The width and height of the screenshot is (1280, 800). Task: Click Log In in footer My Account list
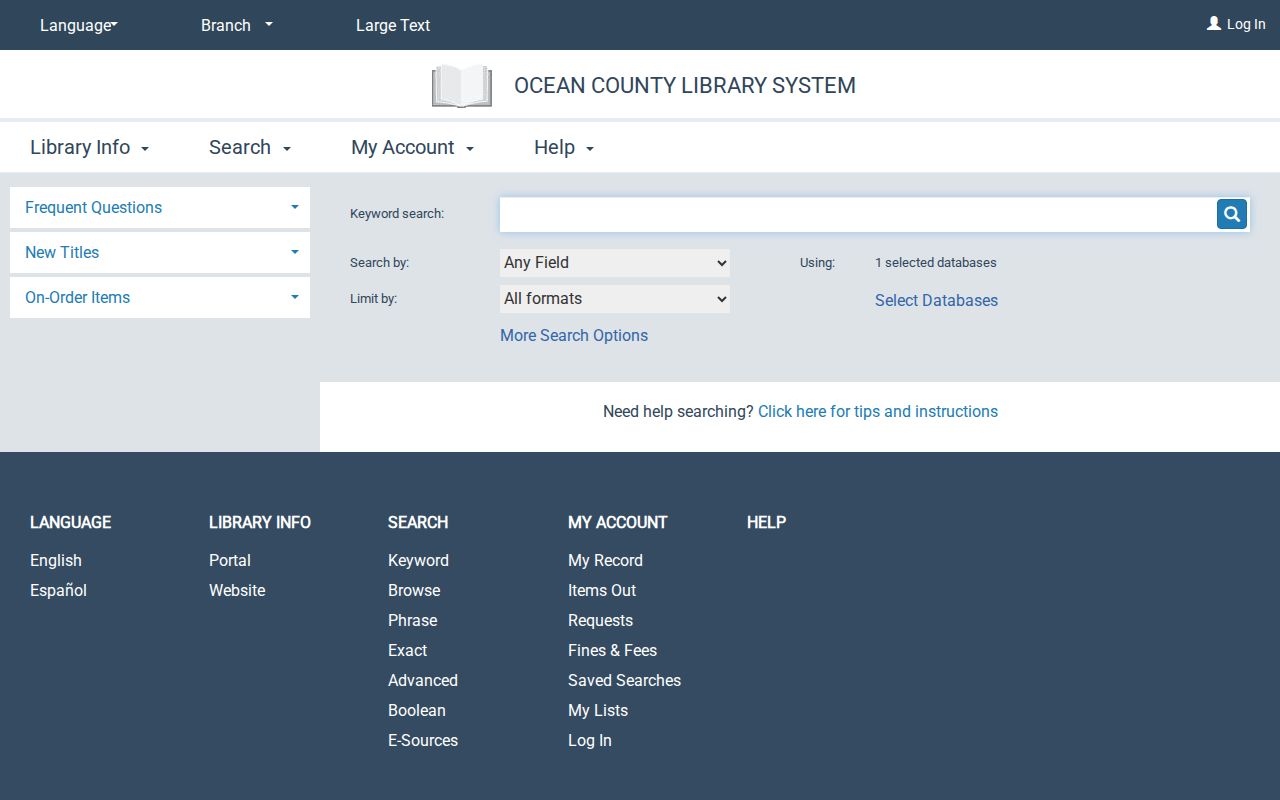coord(590,740)
